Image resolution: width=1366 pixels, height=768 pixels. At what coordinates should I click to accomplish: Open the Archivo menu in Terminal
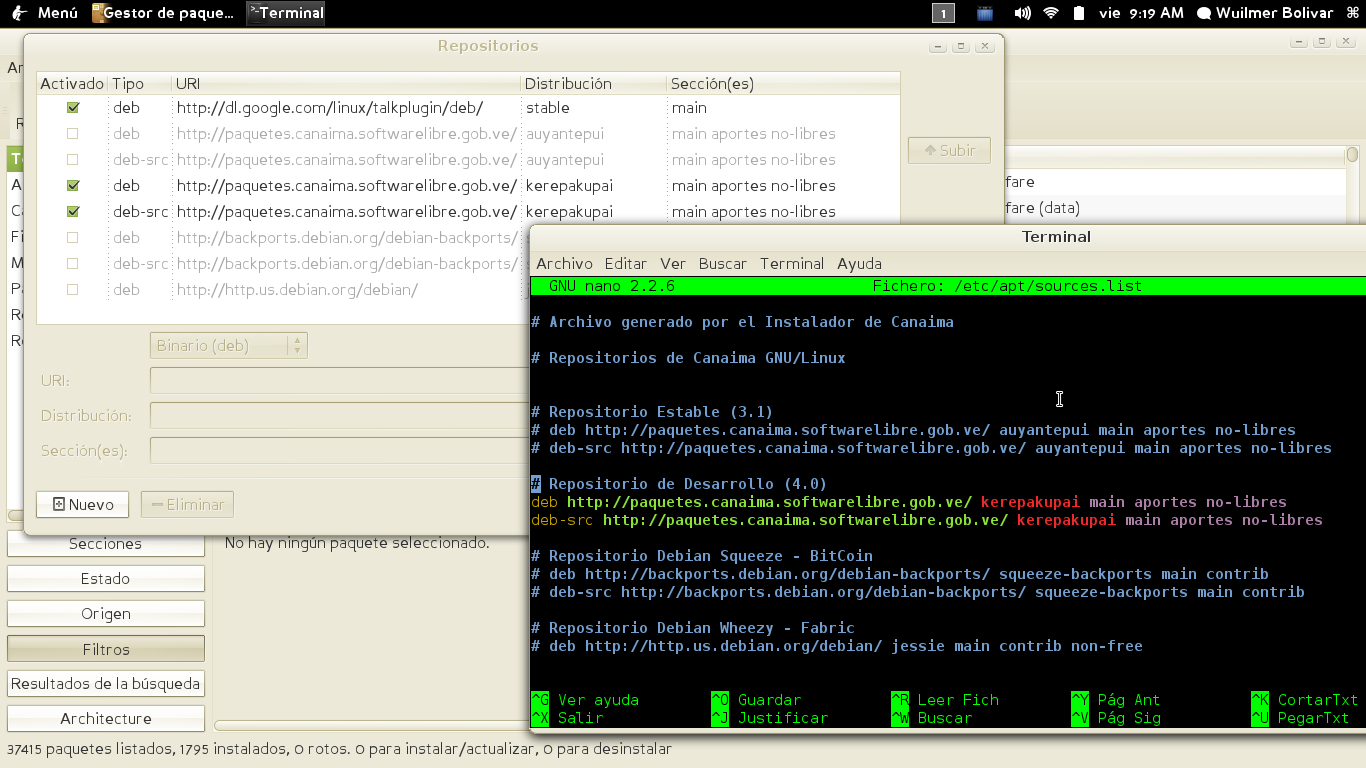565,264
